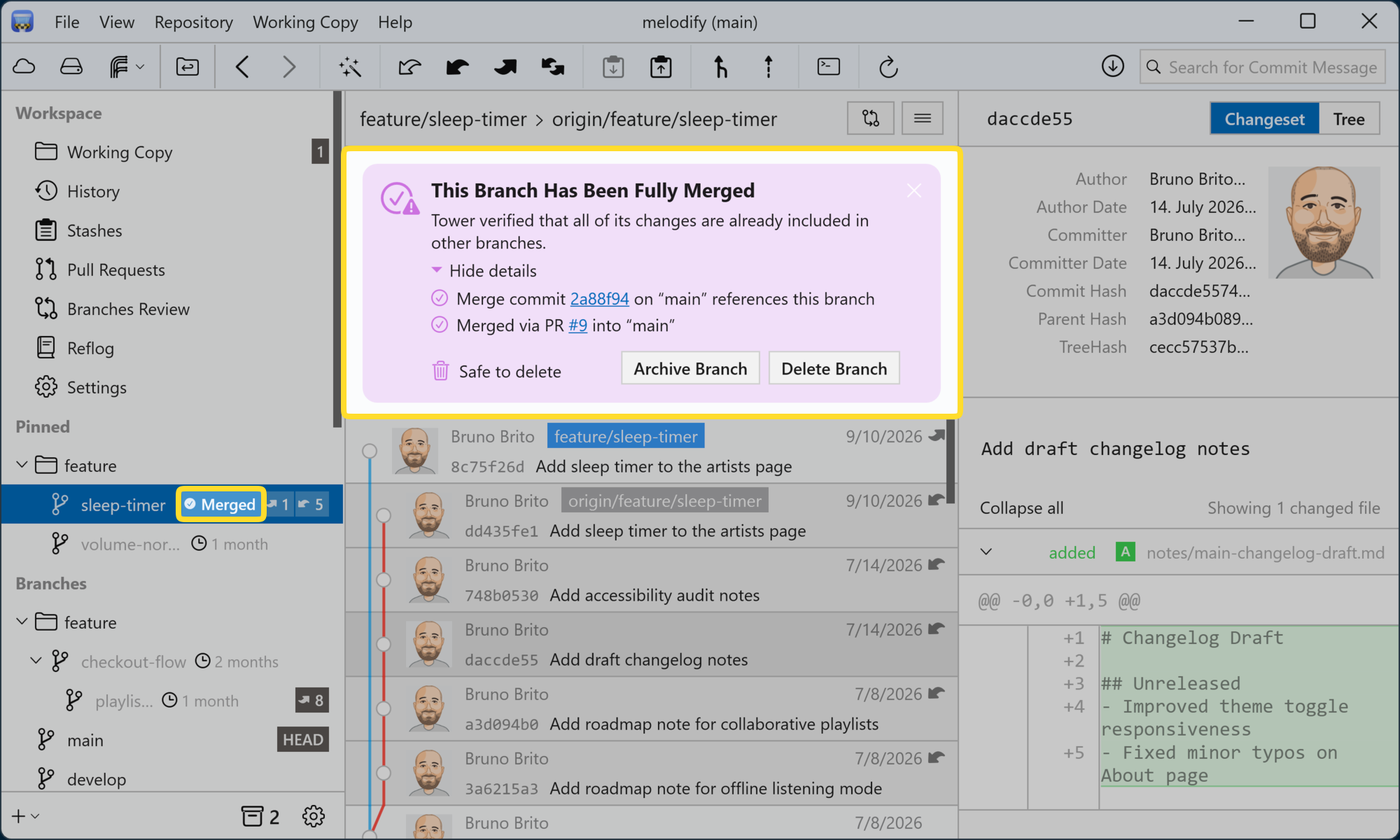This screenshot has height=840, width=1400.
Task: Select commit 8c75f26d in the list
Action: click(651, 451)
